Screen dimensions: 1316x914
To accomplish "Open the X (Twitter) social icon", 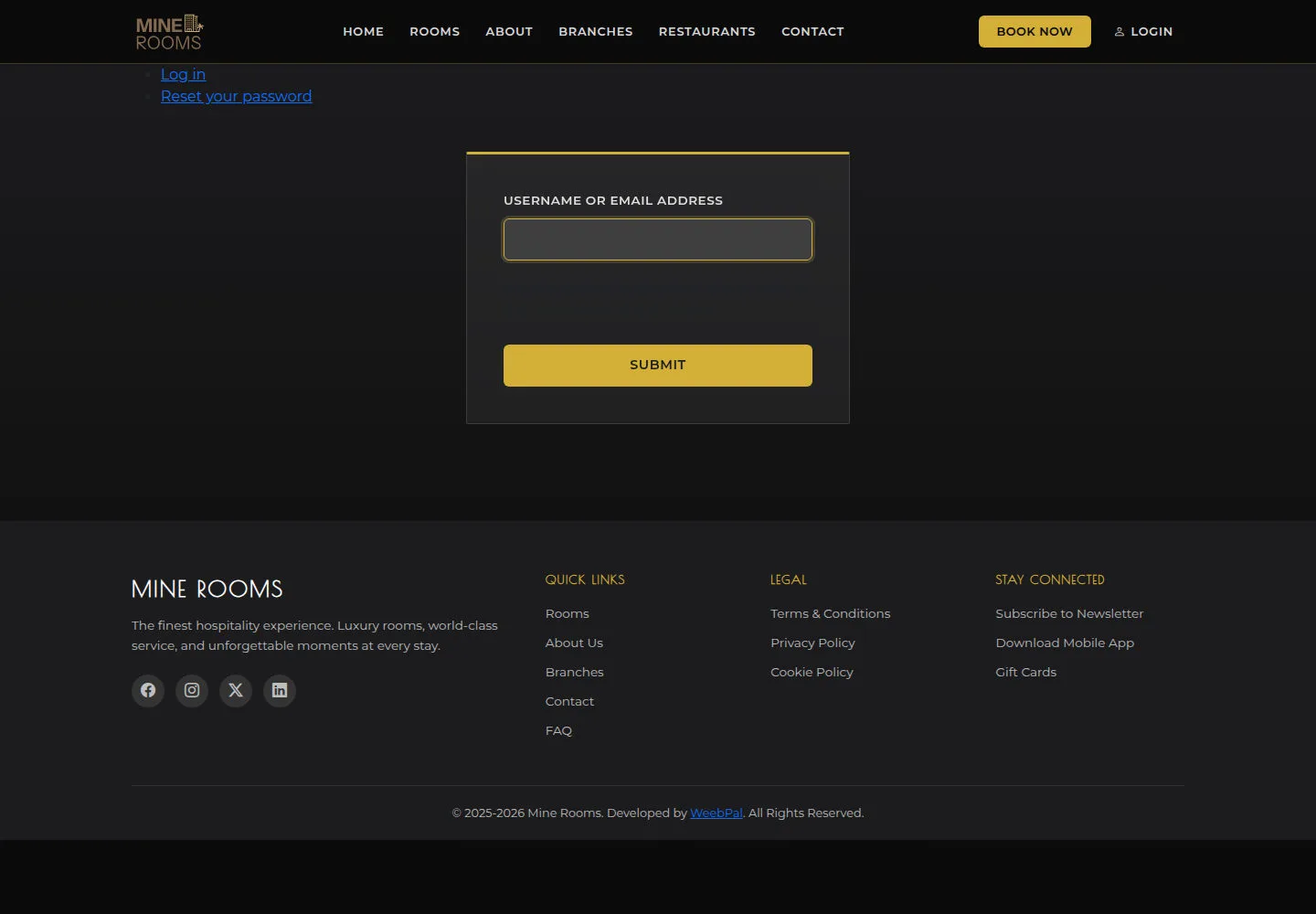I will (x=236, y=690).
